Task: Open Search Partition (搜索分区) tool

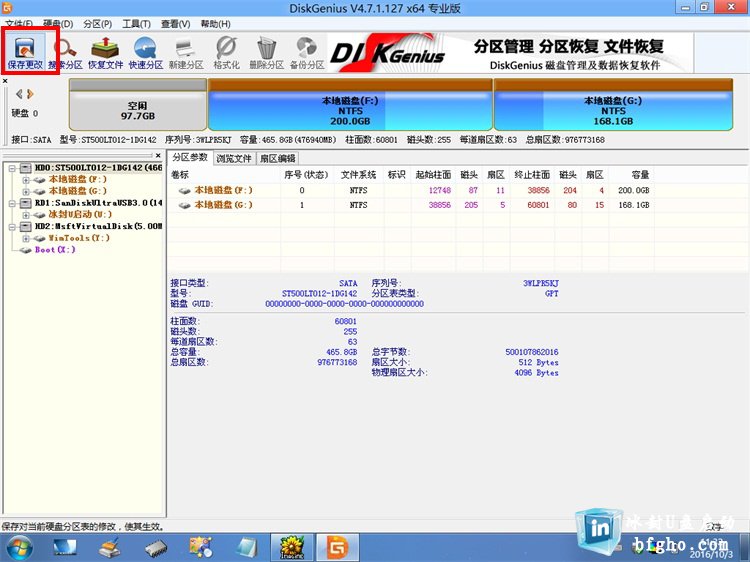Action: 66,52
